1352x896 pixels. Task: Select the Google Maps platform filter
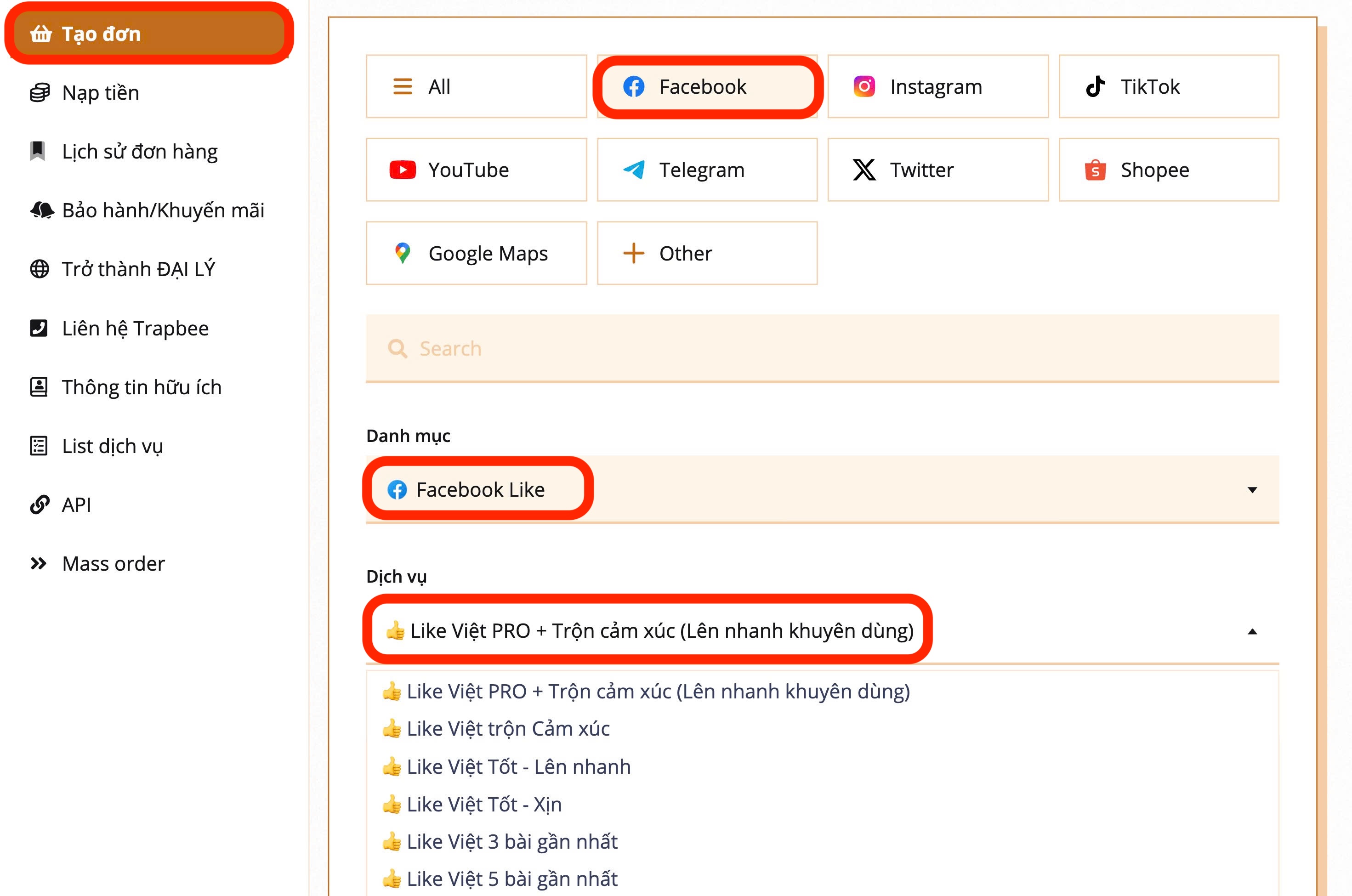click(x=476, y=253)
